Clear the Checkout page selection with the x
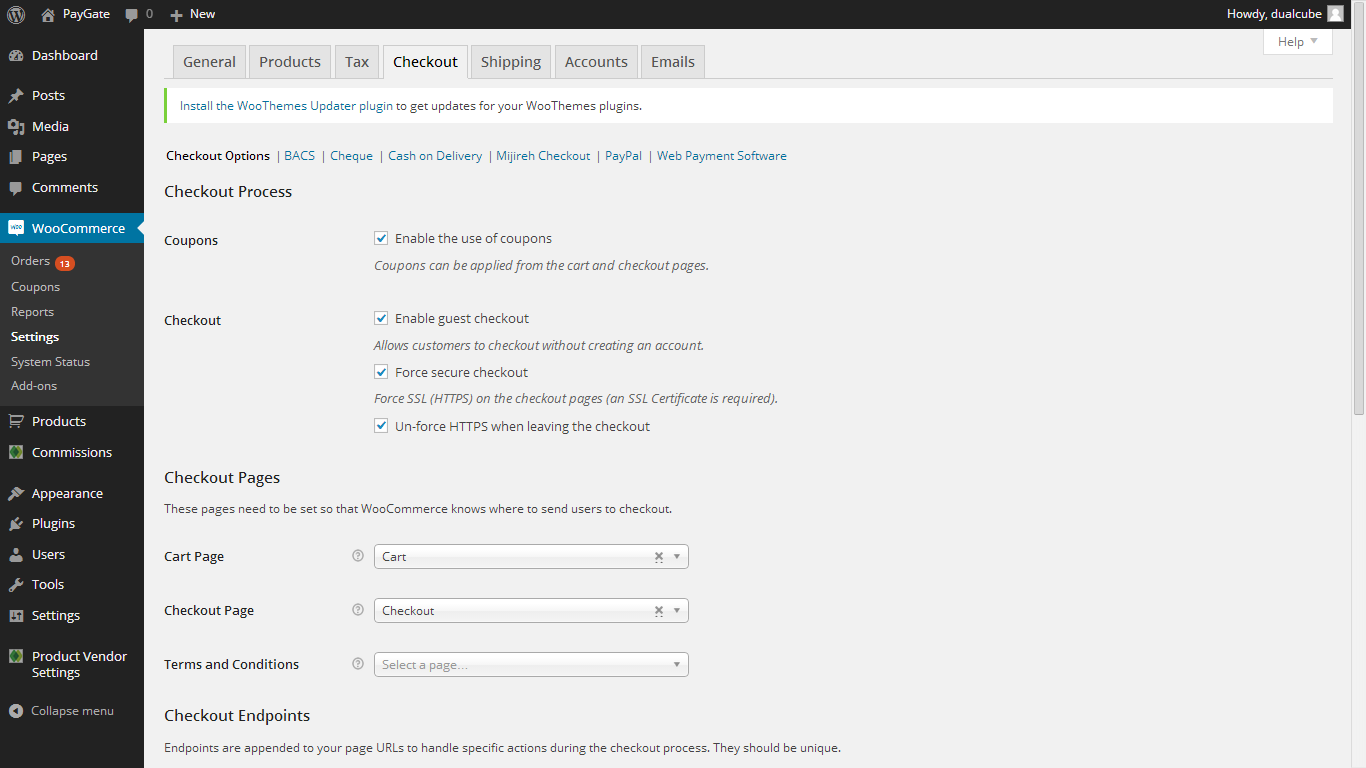This screenshot has width=1366, height=768. pyautogui.click(x=659, y=611)
